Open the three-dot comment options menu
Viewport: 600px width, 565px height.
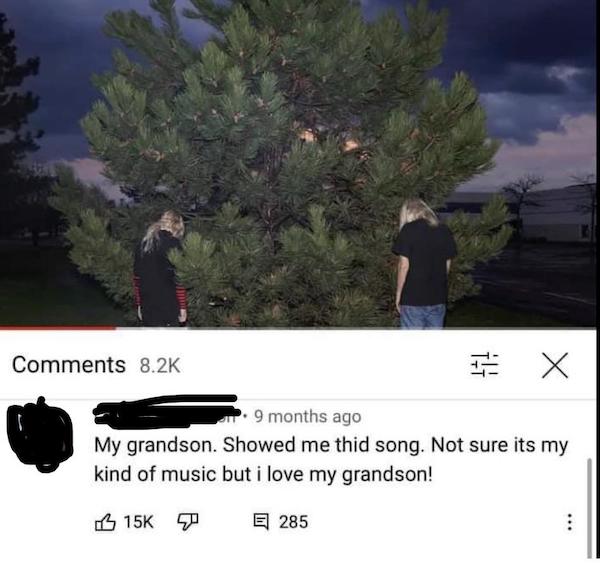[x=569, y=522]
